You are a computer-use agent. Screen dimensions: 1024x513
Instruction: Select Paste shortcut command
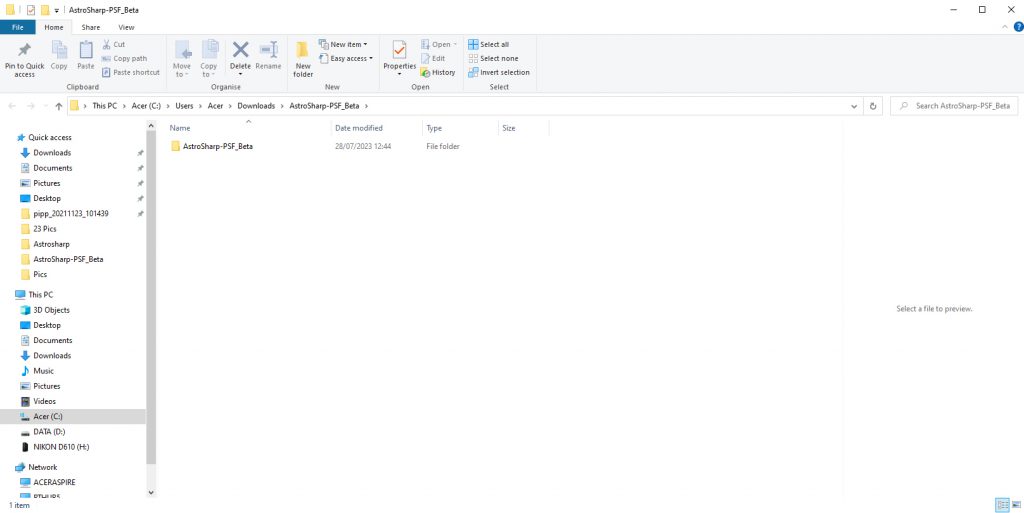coord(131,72)
